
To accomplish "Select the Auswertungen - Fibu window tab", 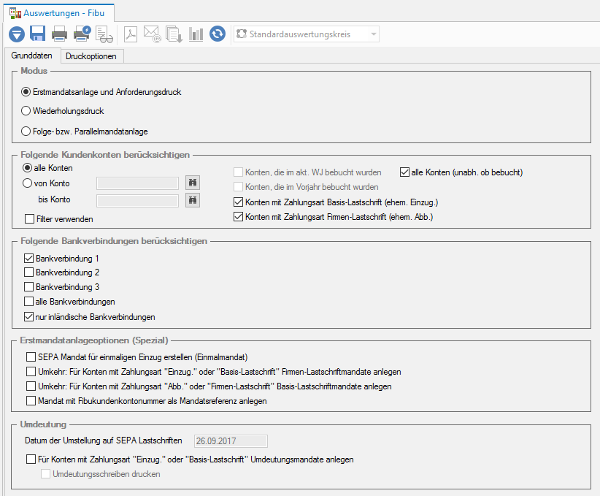I will pyautogui.click(x=58, y=13).
